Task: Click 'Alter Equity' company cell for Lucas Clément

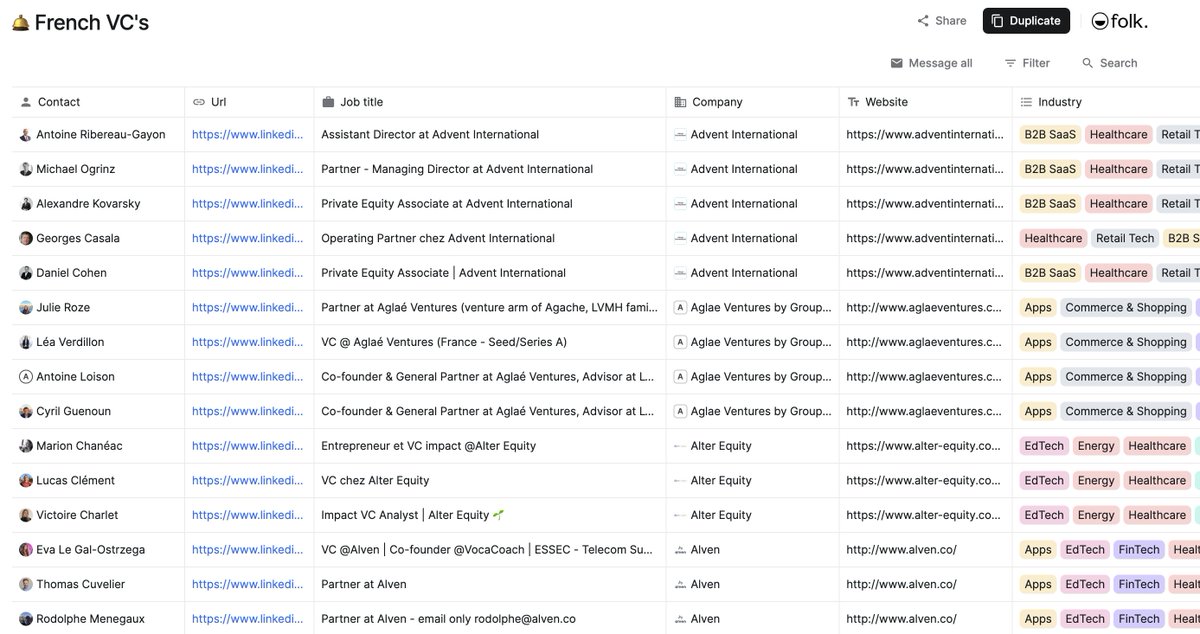Action: (753, 481)
